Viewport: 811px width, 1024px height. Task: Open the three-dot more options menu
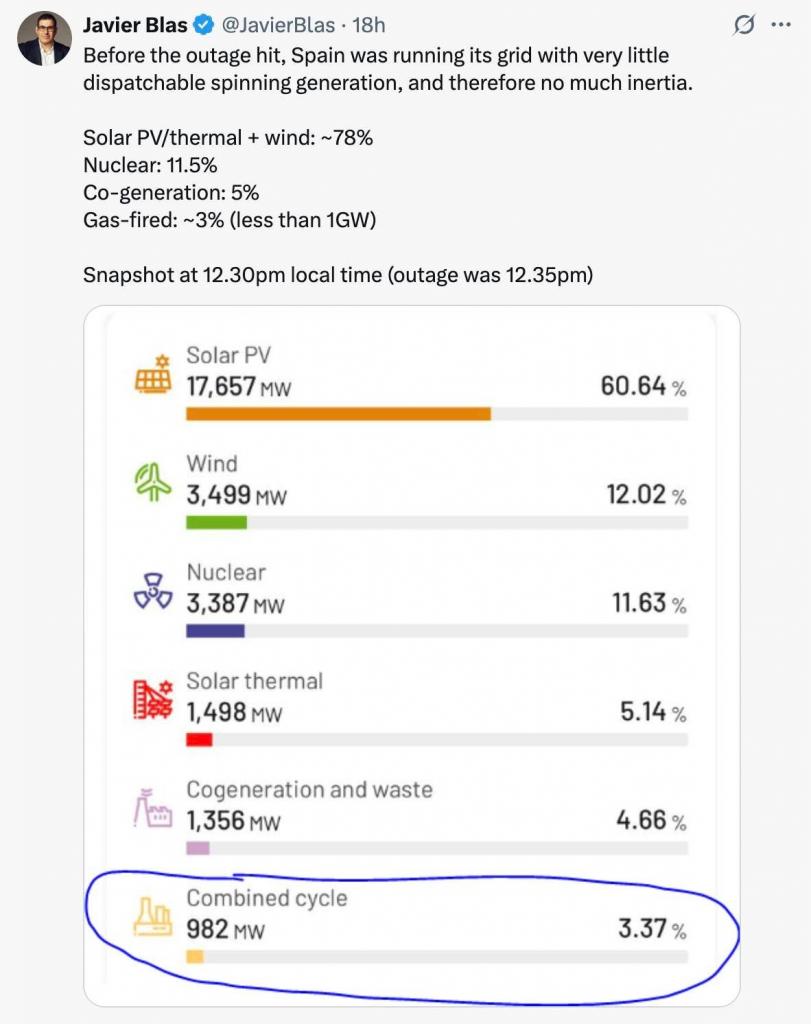click(x=781, y=25)
